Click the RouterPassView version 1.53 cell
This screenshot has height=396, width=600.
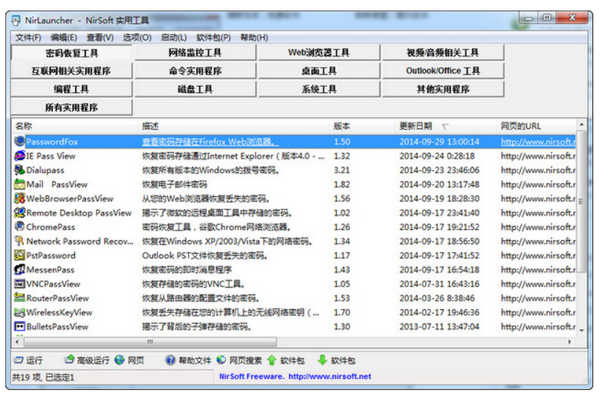(342, 298)
